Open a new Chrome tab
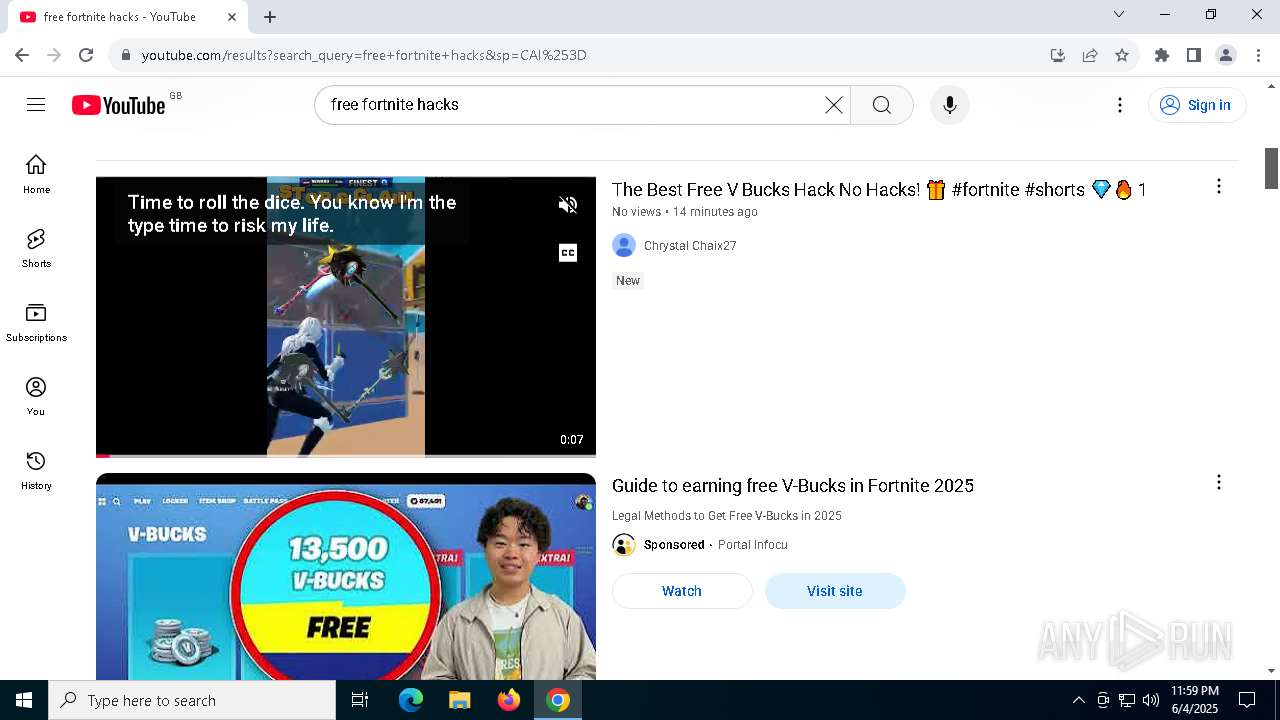The width and height of the screenshot is (1280, 720). point(270,17)
